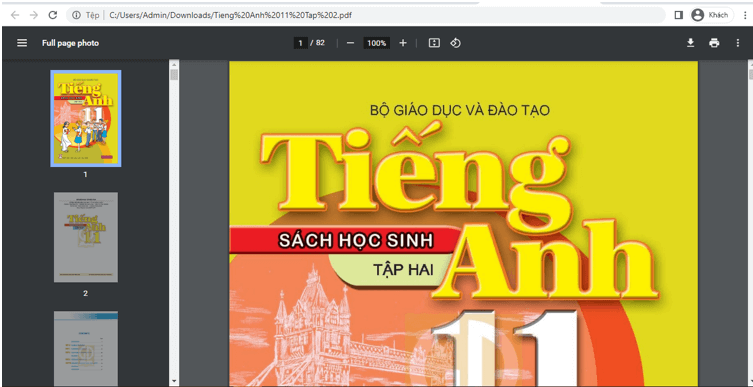This screenshot has width=753, height=387.
Task: Open the Khách guest profile button
Action: pos(711,15)
